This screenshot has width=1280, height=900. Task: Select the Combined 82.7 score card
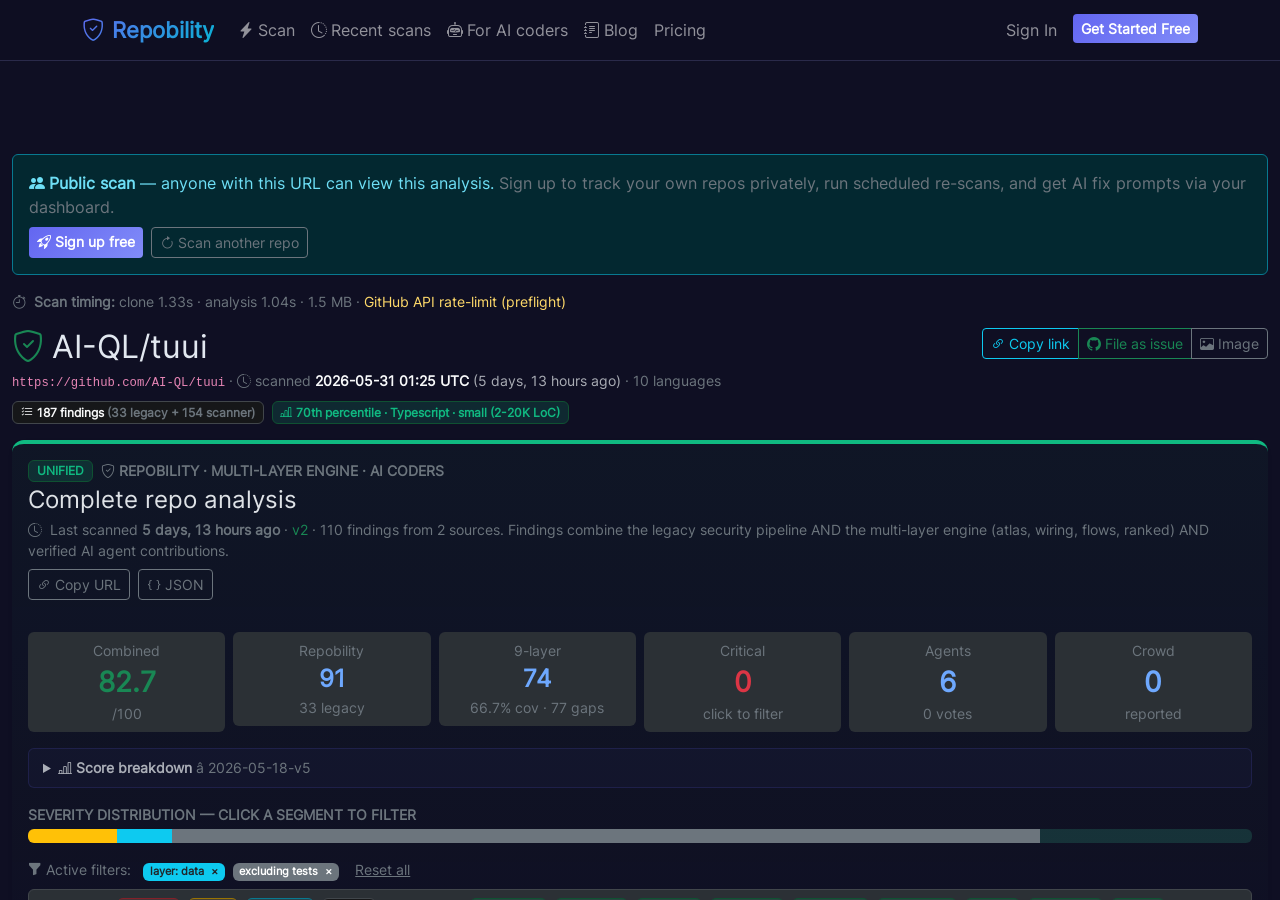(126, 682)
